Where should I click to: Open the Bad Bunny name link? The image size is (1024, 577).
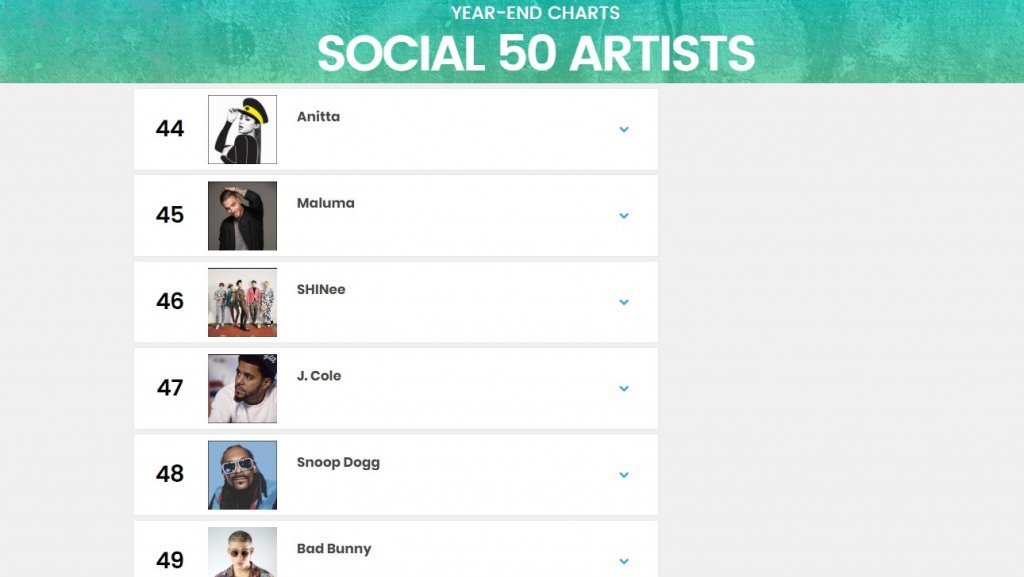point(334,549)
